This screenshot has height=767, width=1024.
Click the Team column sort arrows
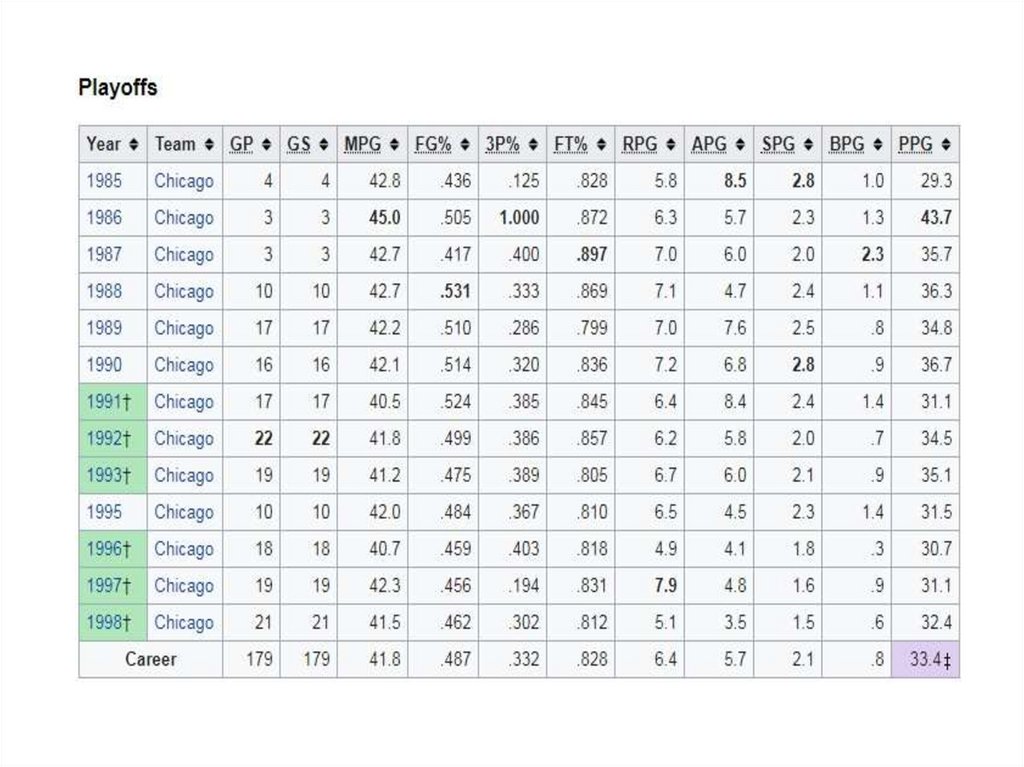point(208,144)
